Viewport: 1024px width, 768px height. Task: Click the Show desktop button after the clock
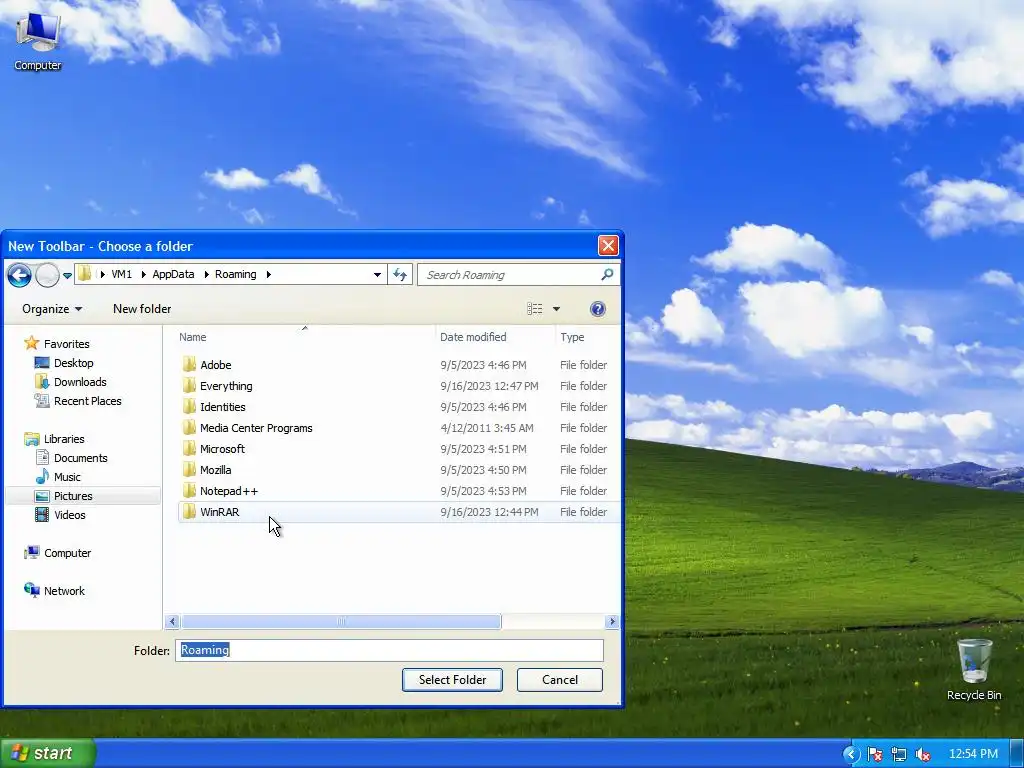click(x=1017, y=754)
